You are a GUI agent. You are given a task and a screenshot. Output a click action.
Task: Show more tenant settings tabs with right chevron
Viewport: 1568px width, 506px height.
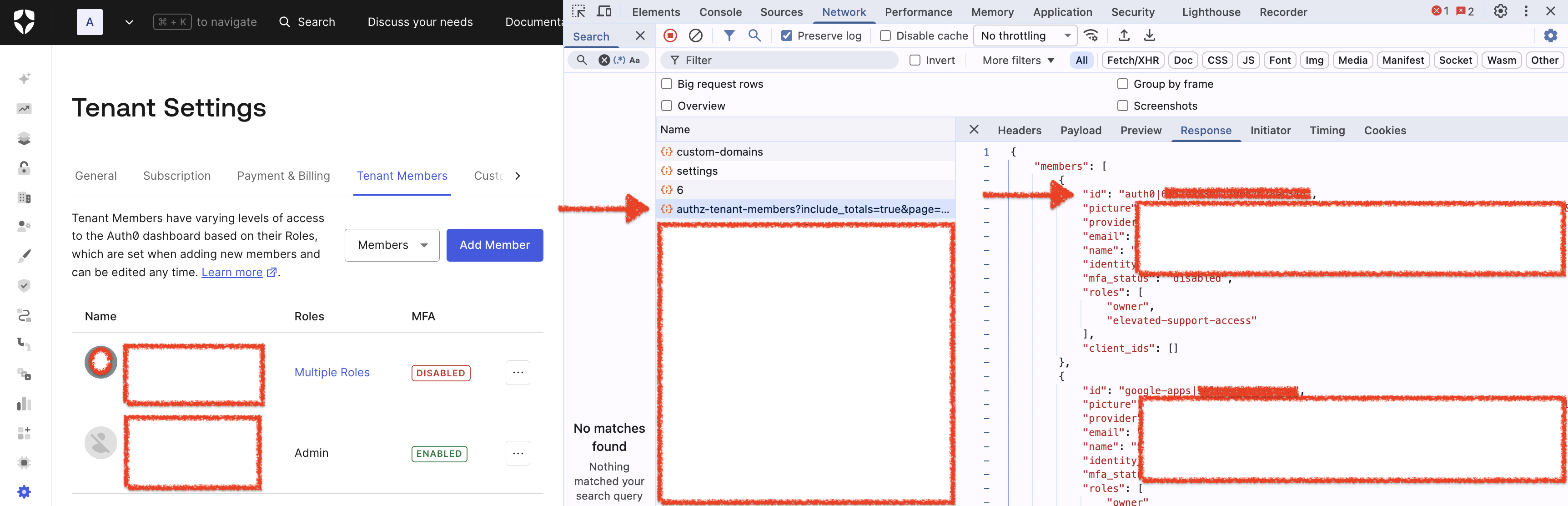[518, 176]
